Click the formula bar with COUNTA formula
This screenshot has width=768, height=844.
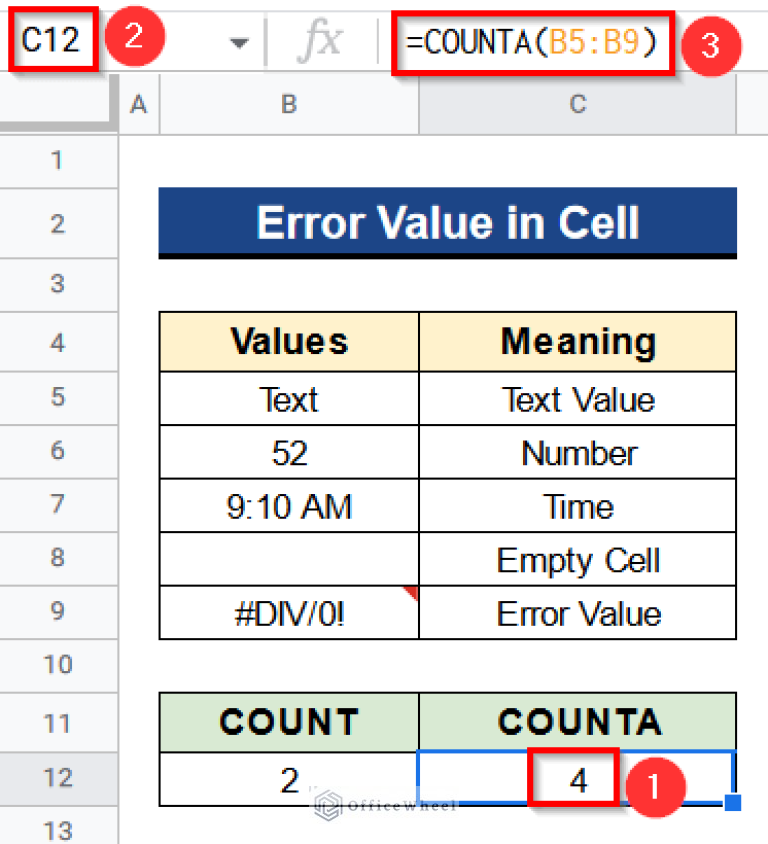tap(530, 42)
